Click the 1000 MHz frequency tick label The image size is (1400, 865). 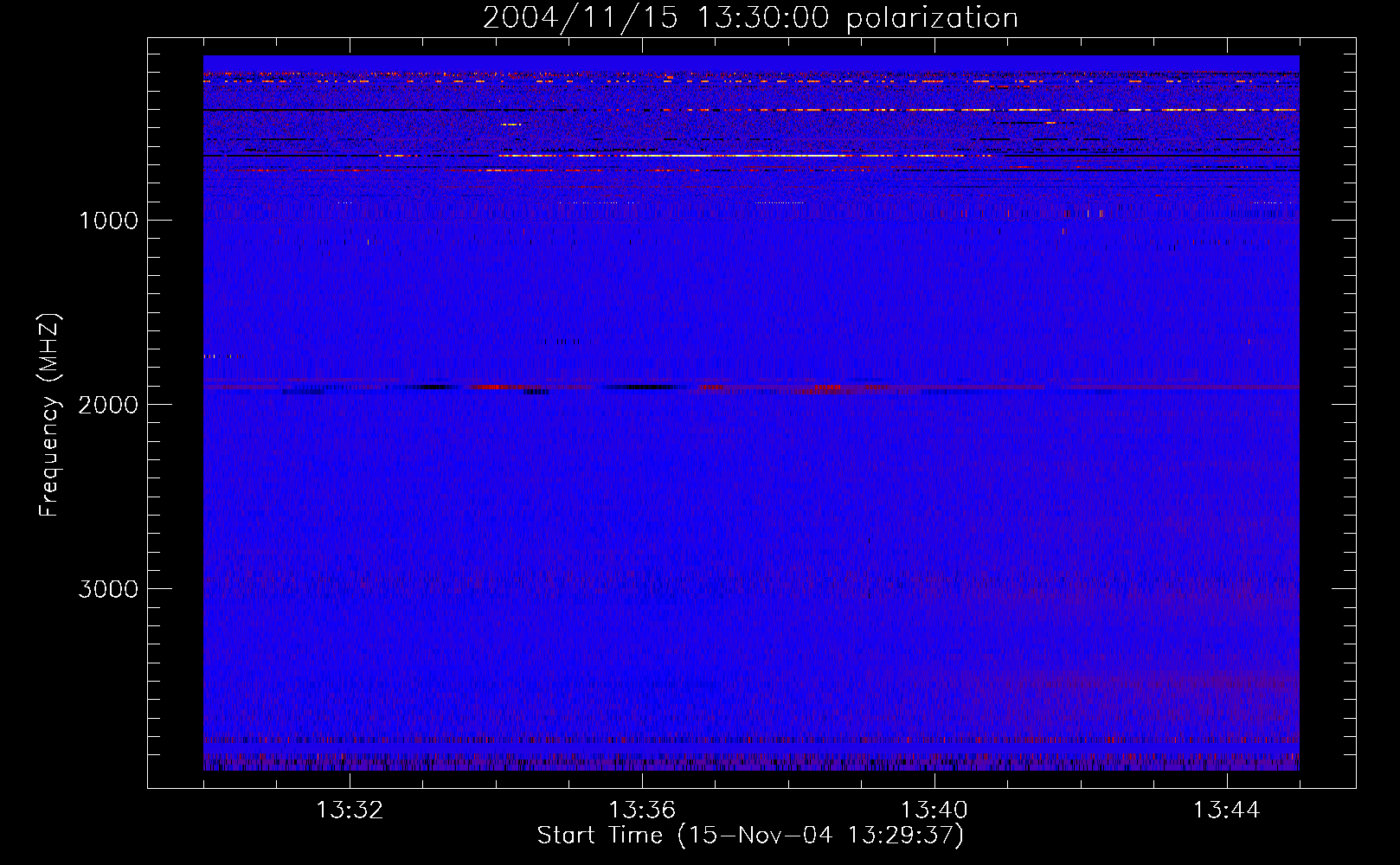click(108, 221)
